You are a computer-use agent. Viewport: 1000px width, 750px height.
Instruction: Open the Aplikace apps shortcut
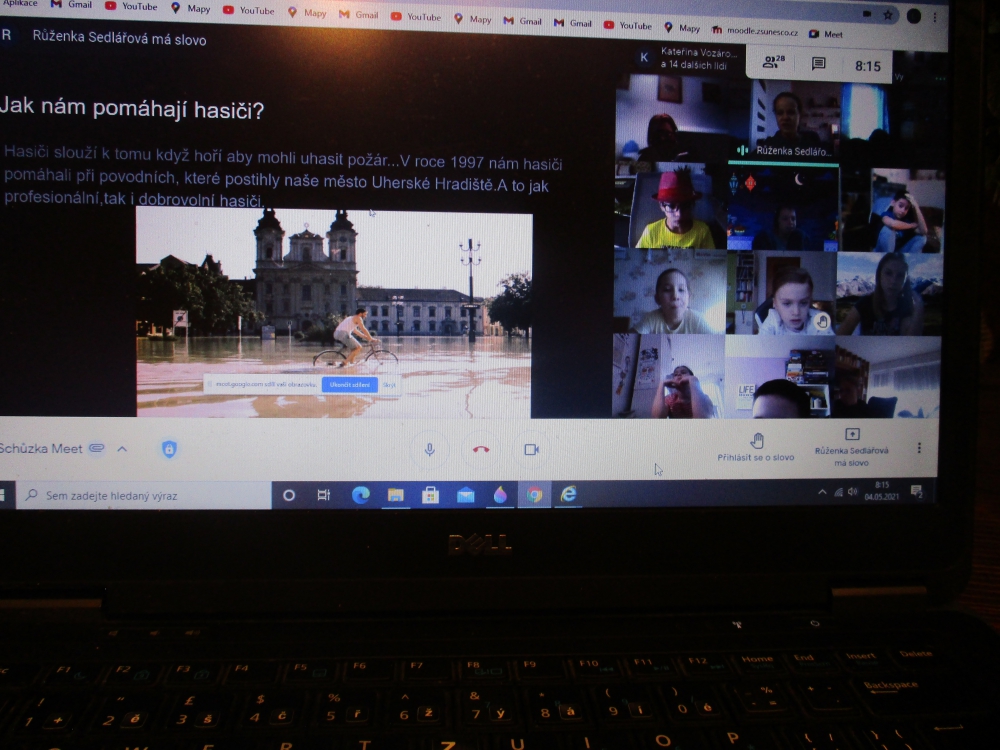[19, 3]
